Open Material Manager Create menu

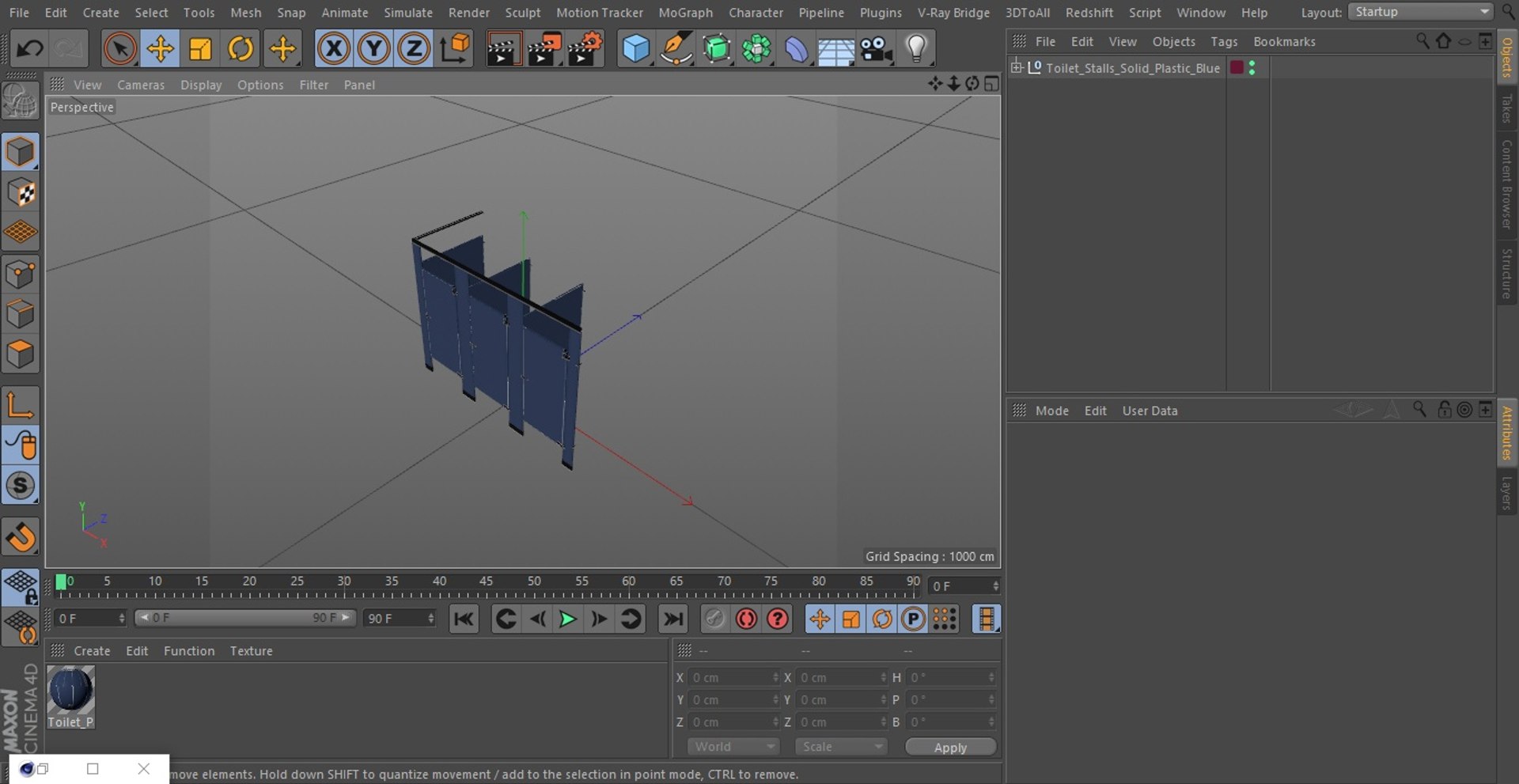(92, 651)
